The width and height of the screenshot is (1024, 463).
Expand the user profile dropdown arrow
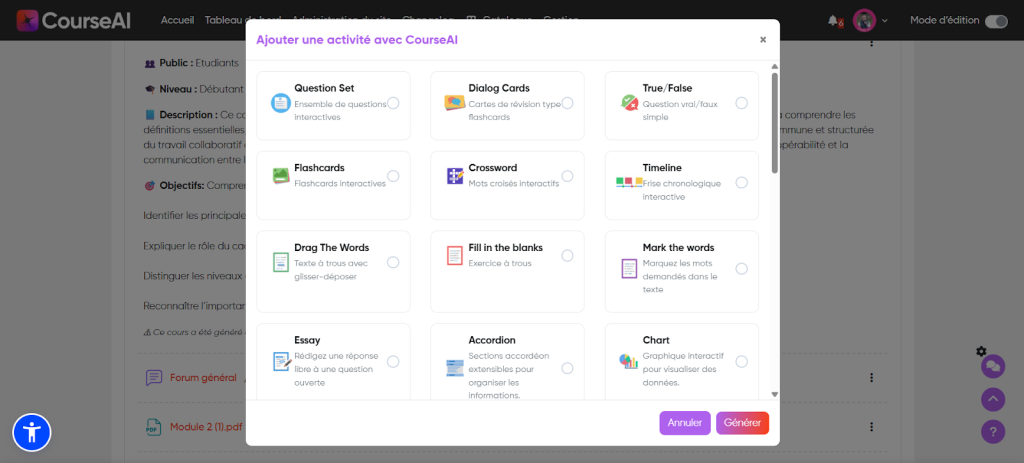[884, 21]
